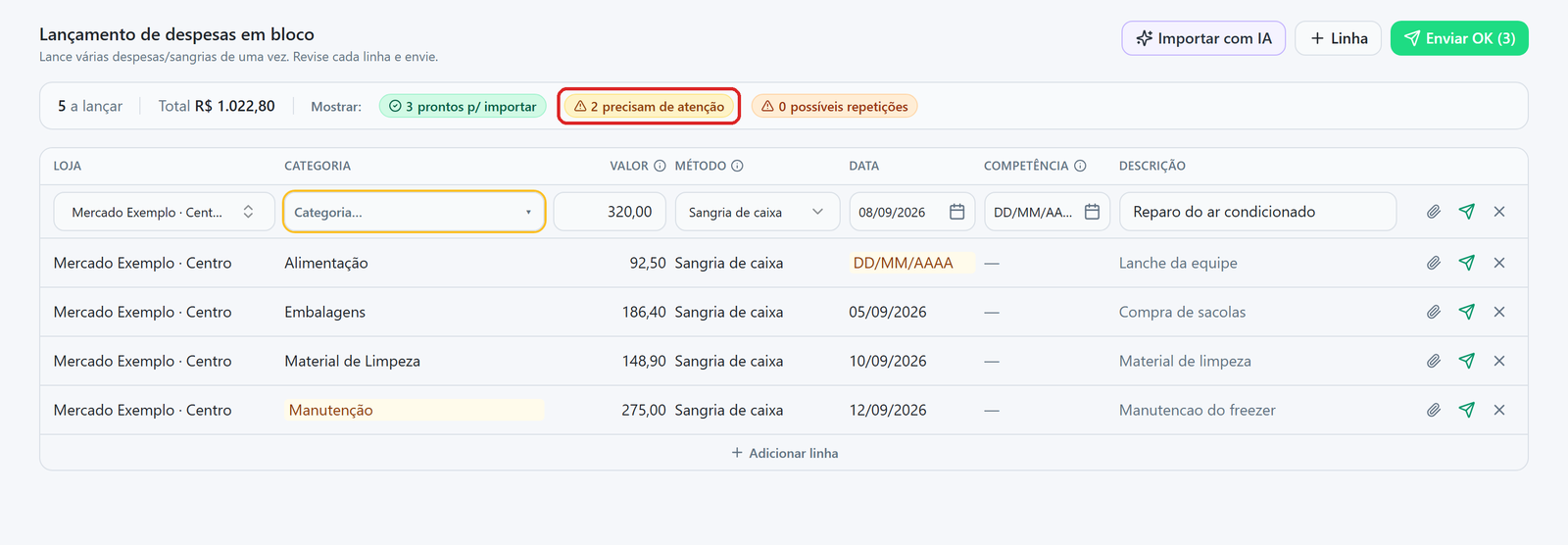Show info tooltip next to COMPETÊNCIA header
The height and width of the screenshot is (545, 1568).
[x=1080, y=166]
